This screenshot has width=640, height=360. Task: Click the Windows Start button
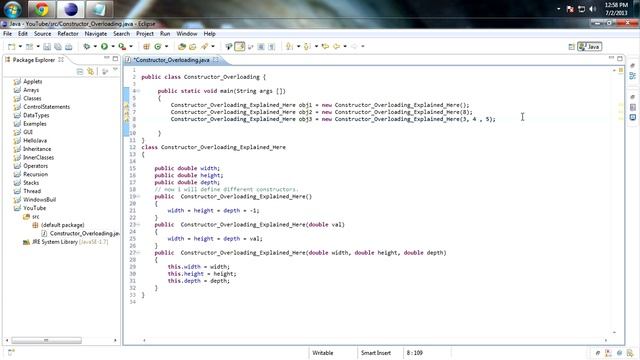coord(12,9)
